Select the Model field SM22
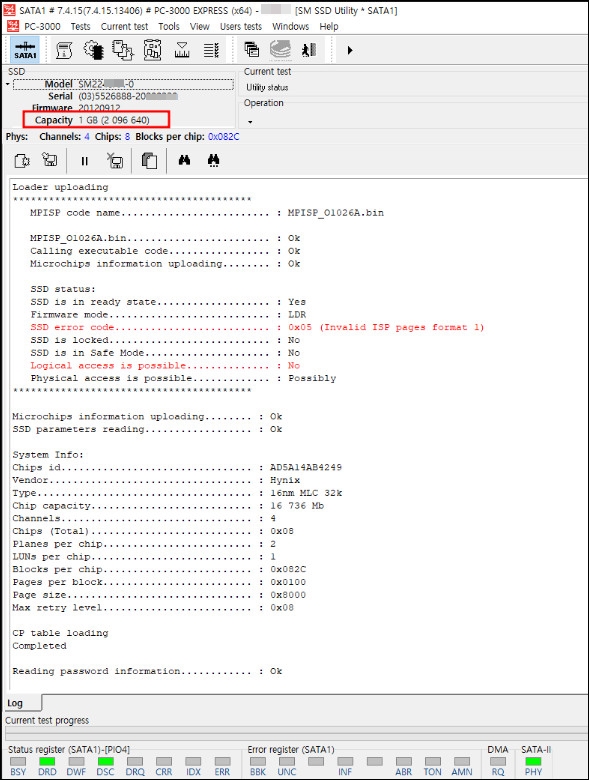Screen dimensions: 589x780 (123, 84)
